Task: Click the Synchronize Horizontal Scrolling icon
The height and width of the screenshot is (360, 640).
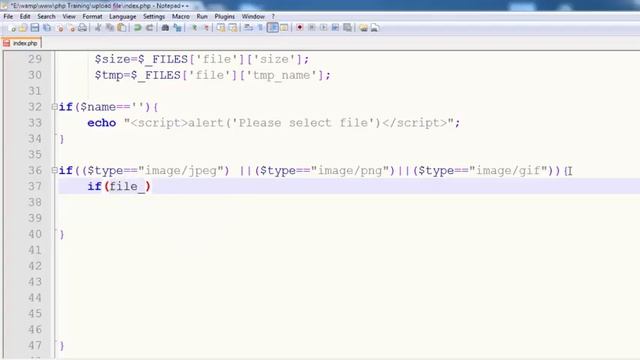Action: point(233,28)
